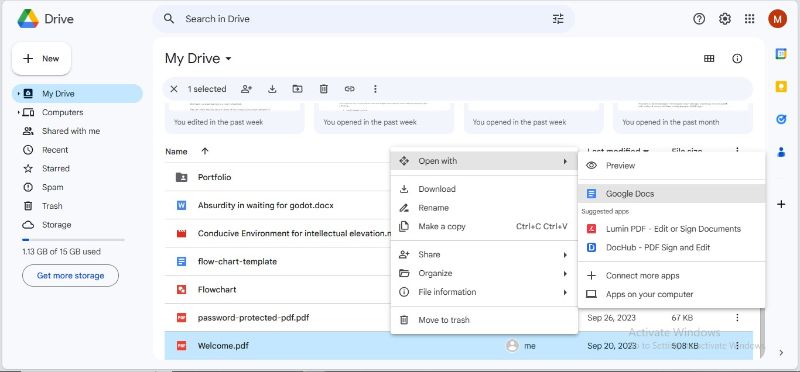Click the Search in Drive field

pos(363,19)
